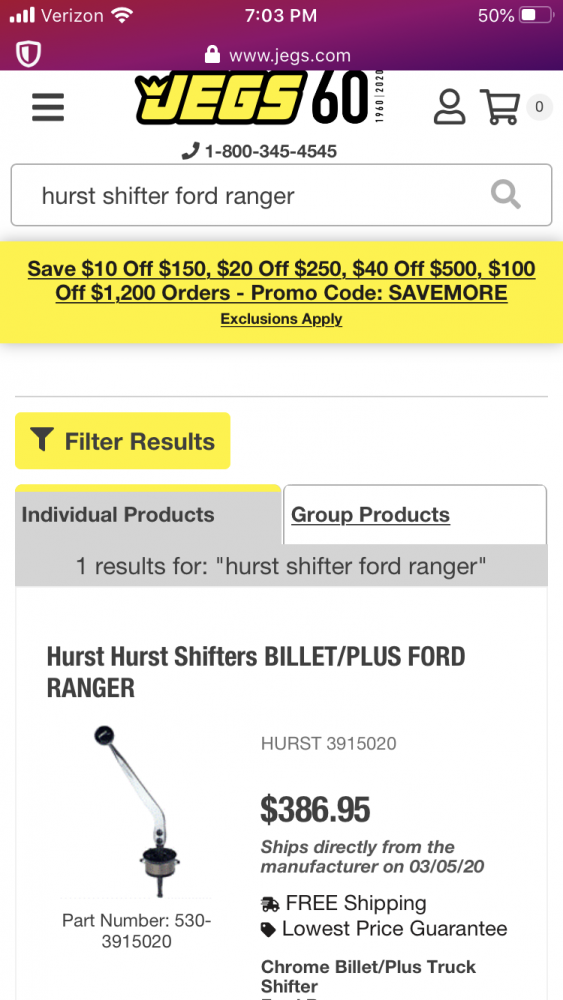The image size is (563, 1000).
Task: Open the Filter Results button
Action: (x=122, y=441)
